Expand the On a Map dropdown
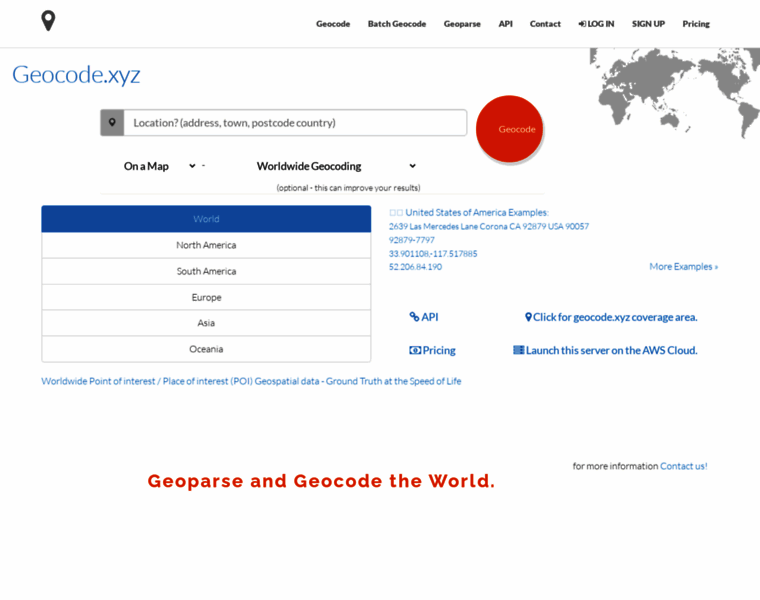760x600 pixels. click(x=159, y=166)
